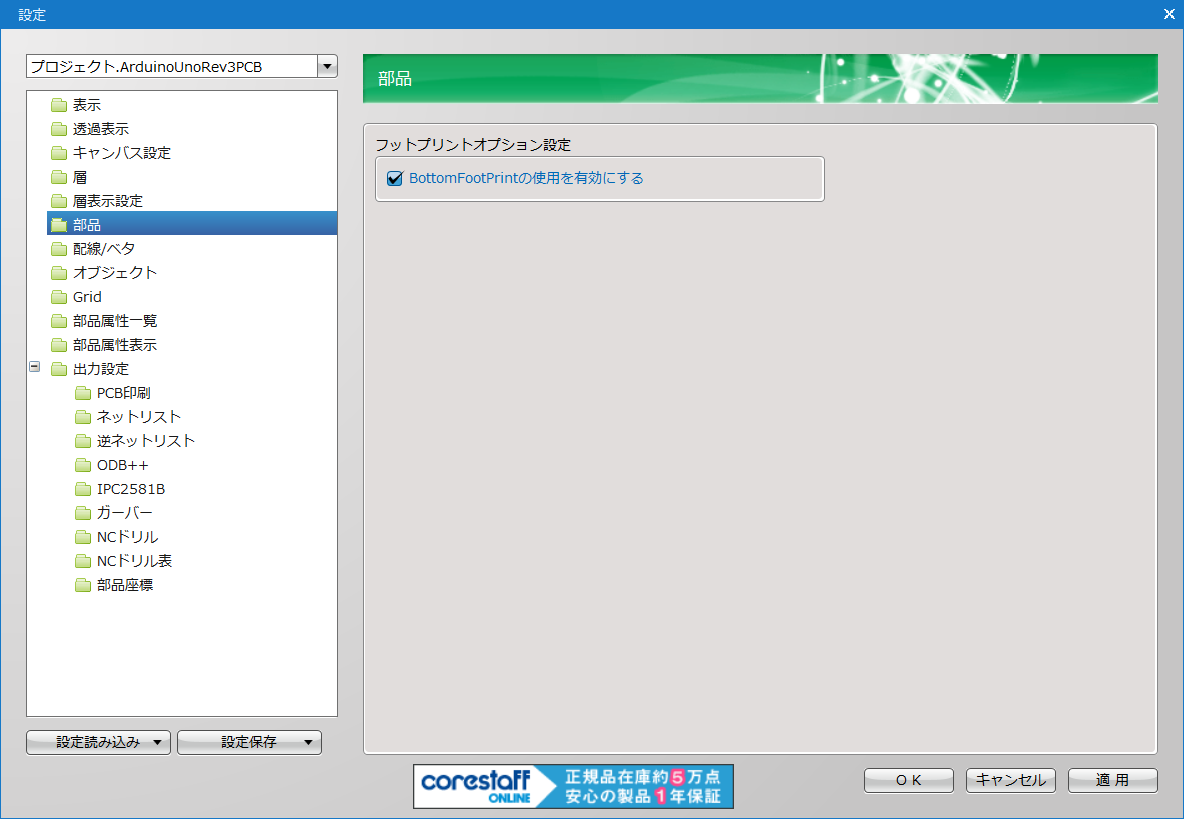Click the folder icon beside 配線/ベタ

59,249
